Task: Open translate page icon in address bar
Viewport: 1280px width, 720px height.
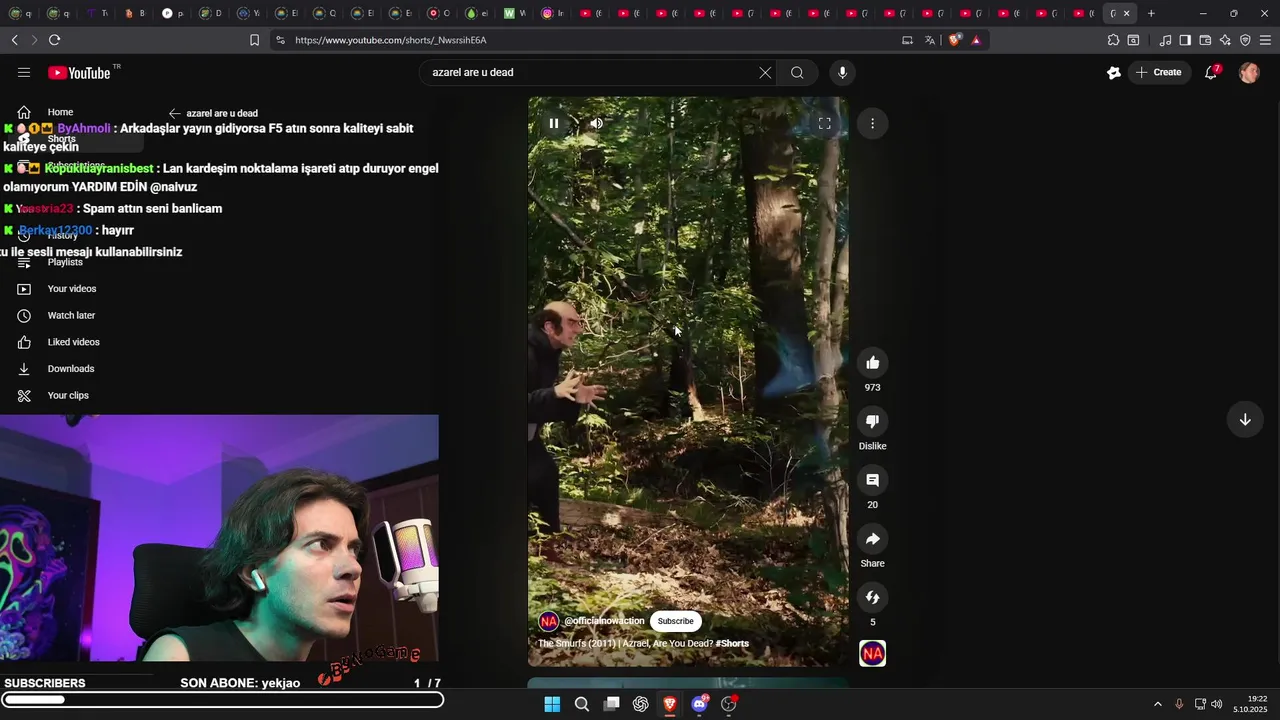Action: [x=929, y=40]
